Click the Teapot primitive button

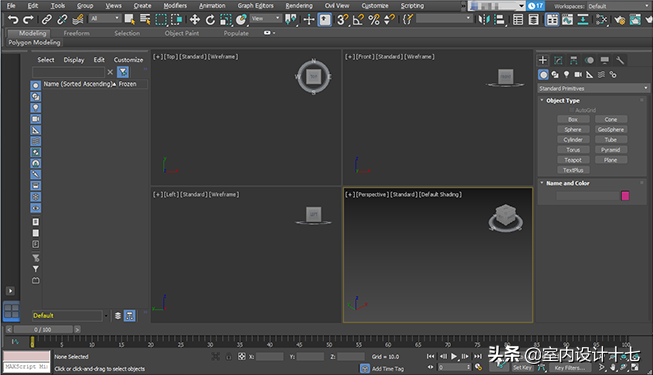pos(573,160)
